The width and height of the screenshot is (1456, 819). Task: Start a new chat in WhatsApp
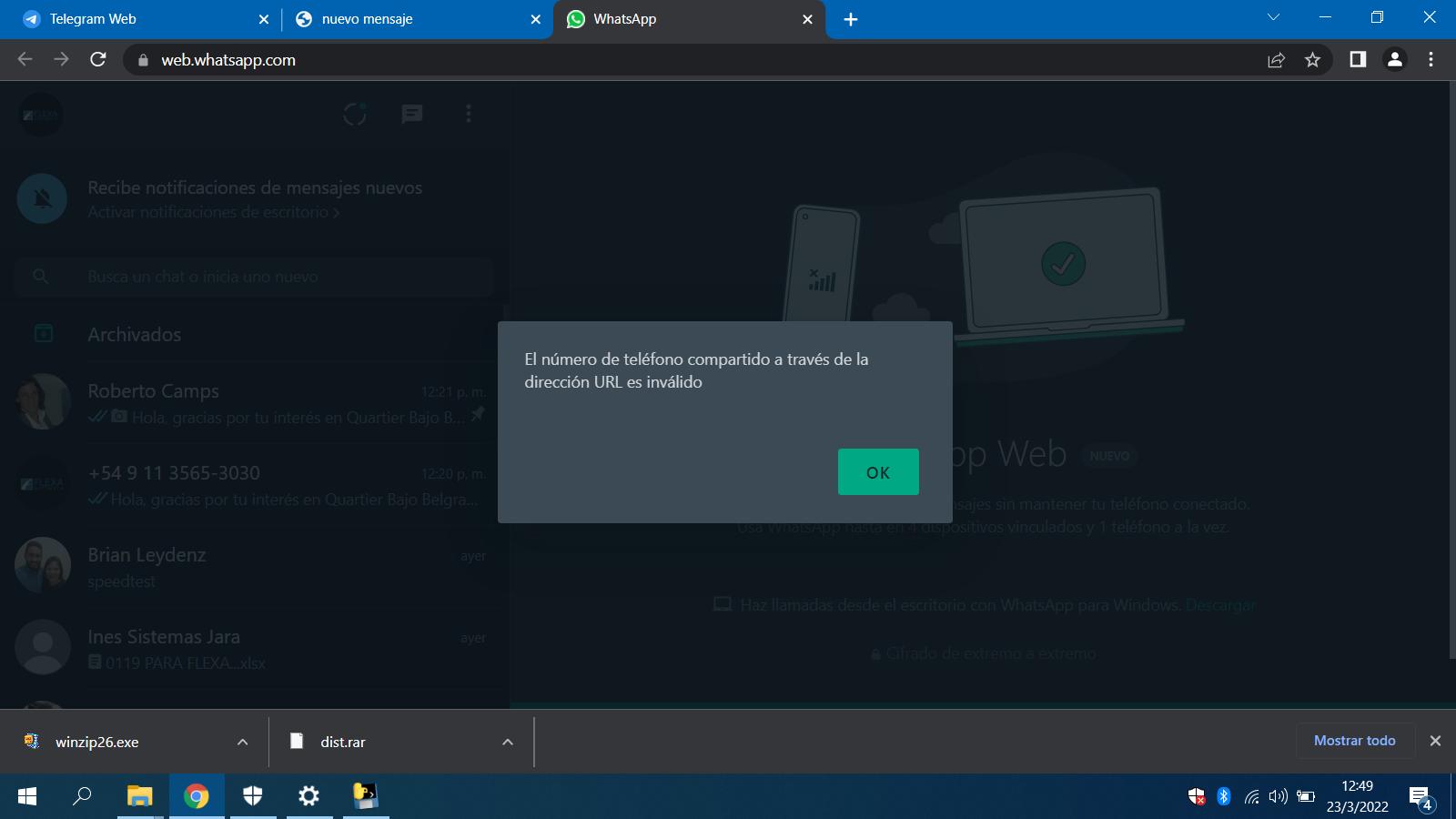[412, 114]
